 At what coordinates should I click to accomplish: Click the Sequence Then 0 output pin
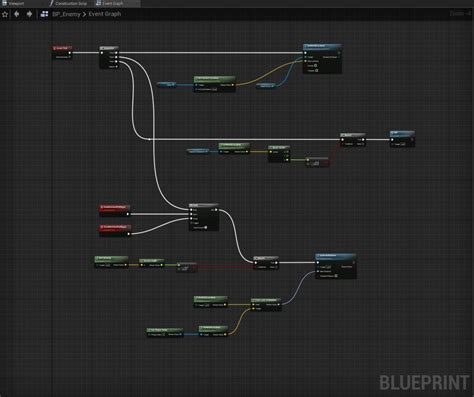[x=116, y=53]
